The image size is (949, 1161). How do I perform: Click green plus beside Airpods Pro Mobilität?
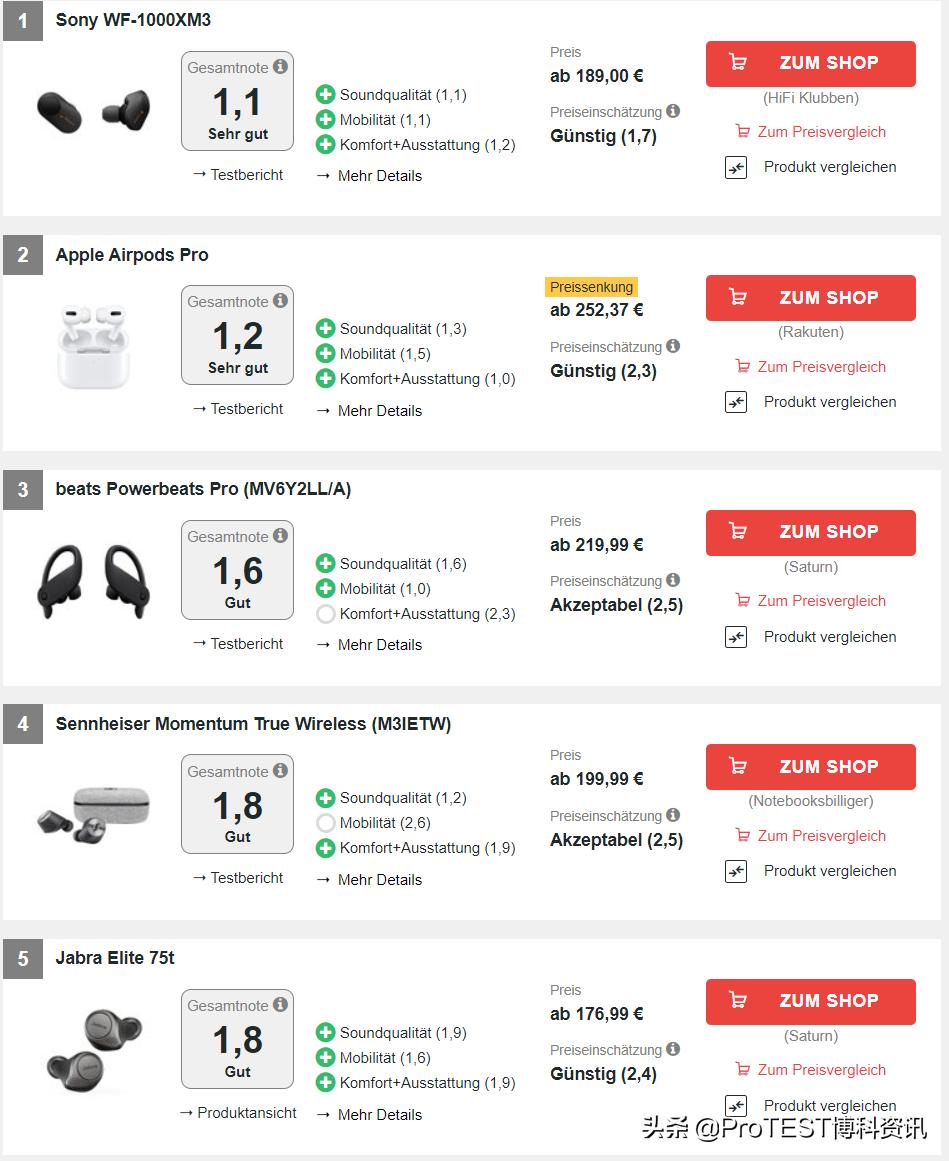point(325,354)
